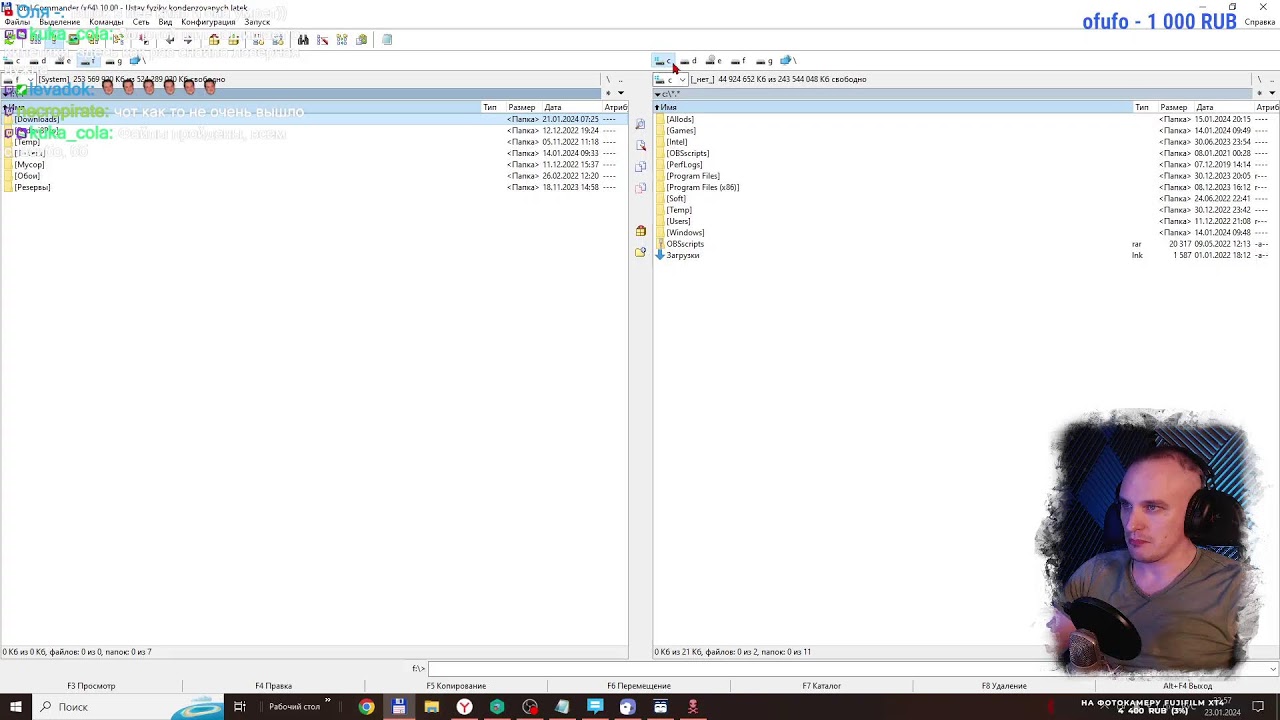This screenshot has width=1280, height=720.
Task: Click the Edit file icon in middle bar
Action: tap(641, 145)
